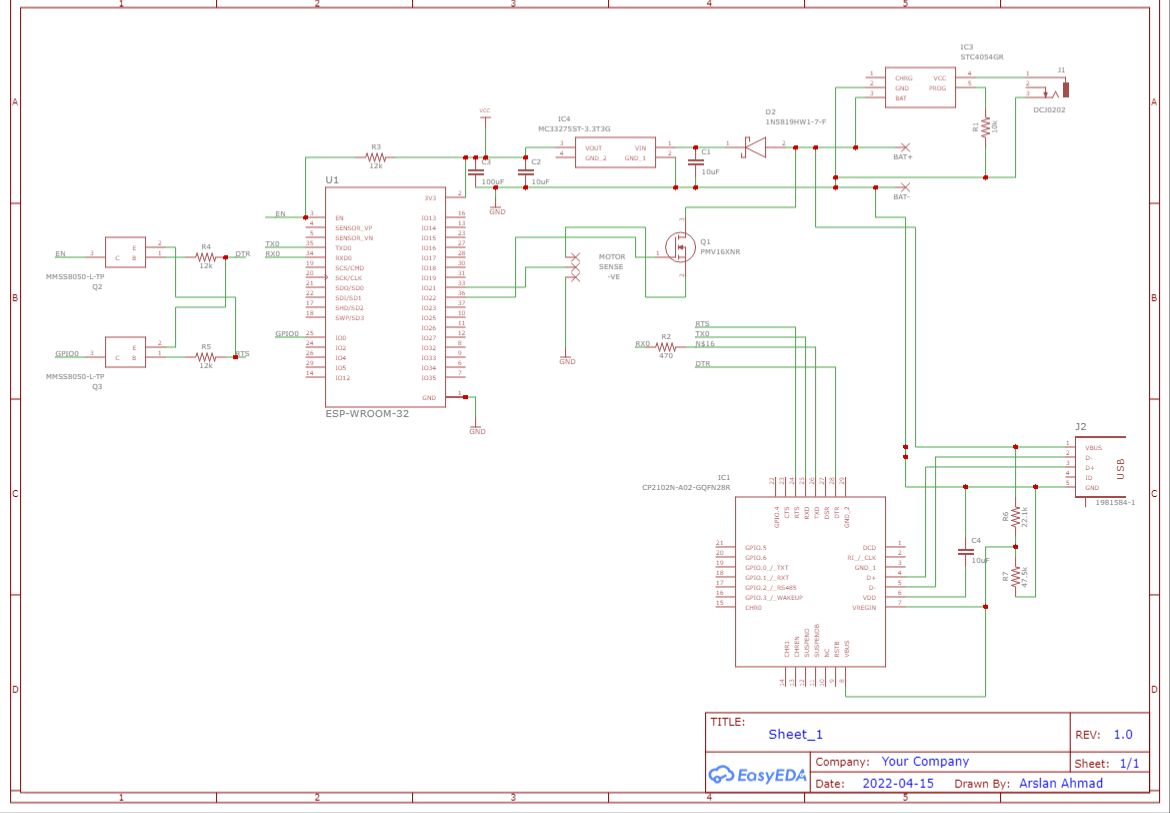Viewport: 1170px width, 813px height.
Task: Select the IC4 MC33275ST-3.3T3G regulator block
Action: pyautogui.click(x=616, y=152)
